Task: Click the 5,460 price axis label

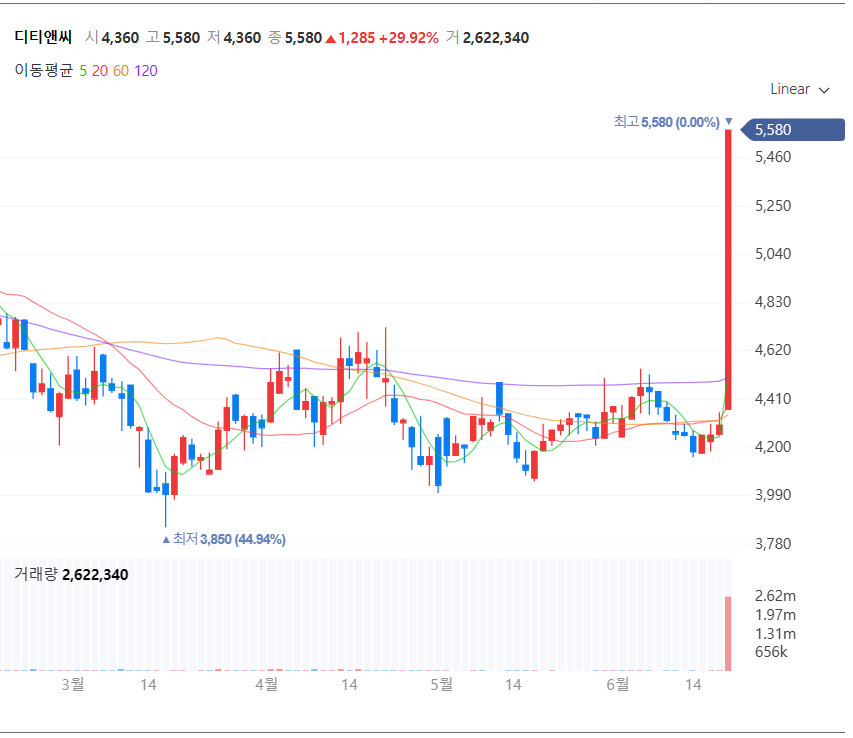Action: click(773, 157)
